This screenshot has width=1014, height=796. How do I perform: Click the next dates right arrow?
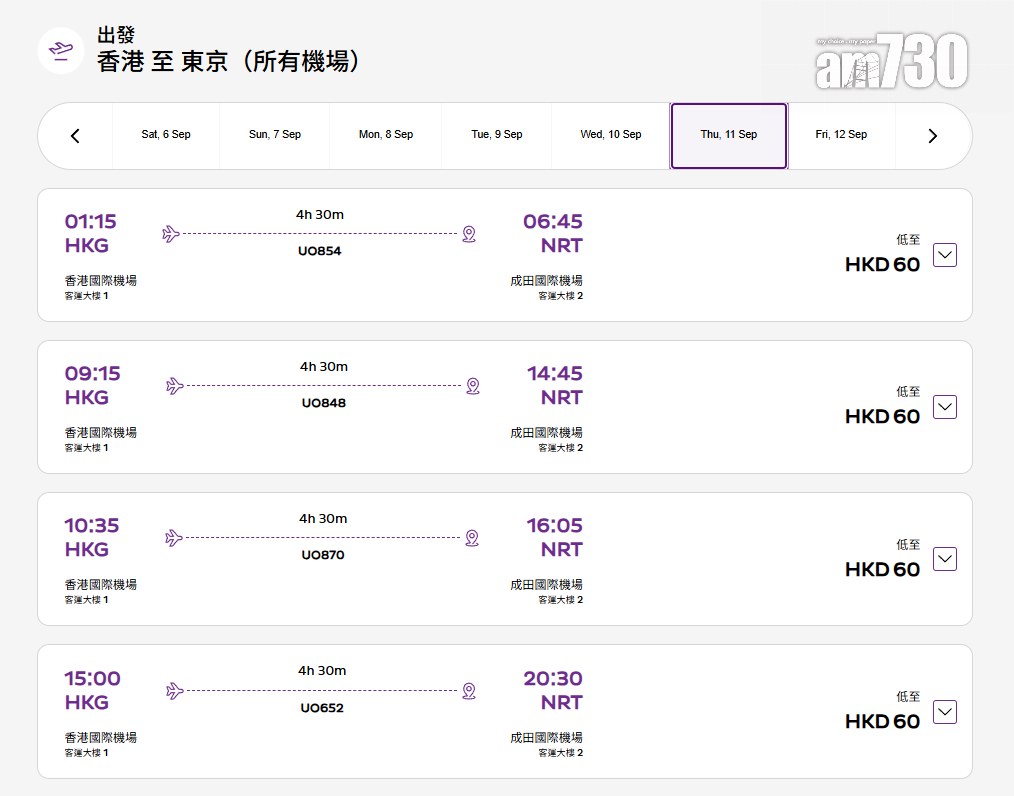(932, 136)
